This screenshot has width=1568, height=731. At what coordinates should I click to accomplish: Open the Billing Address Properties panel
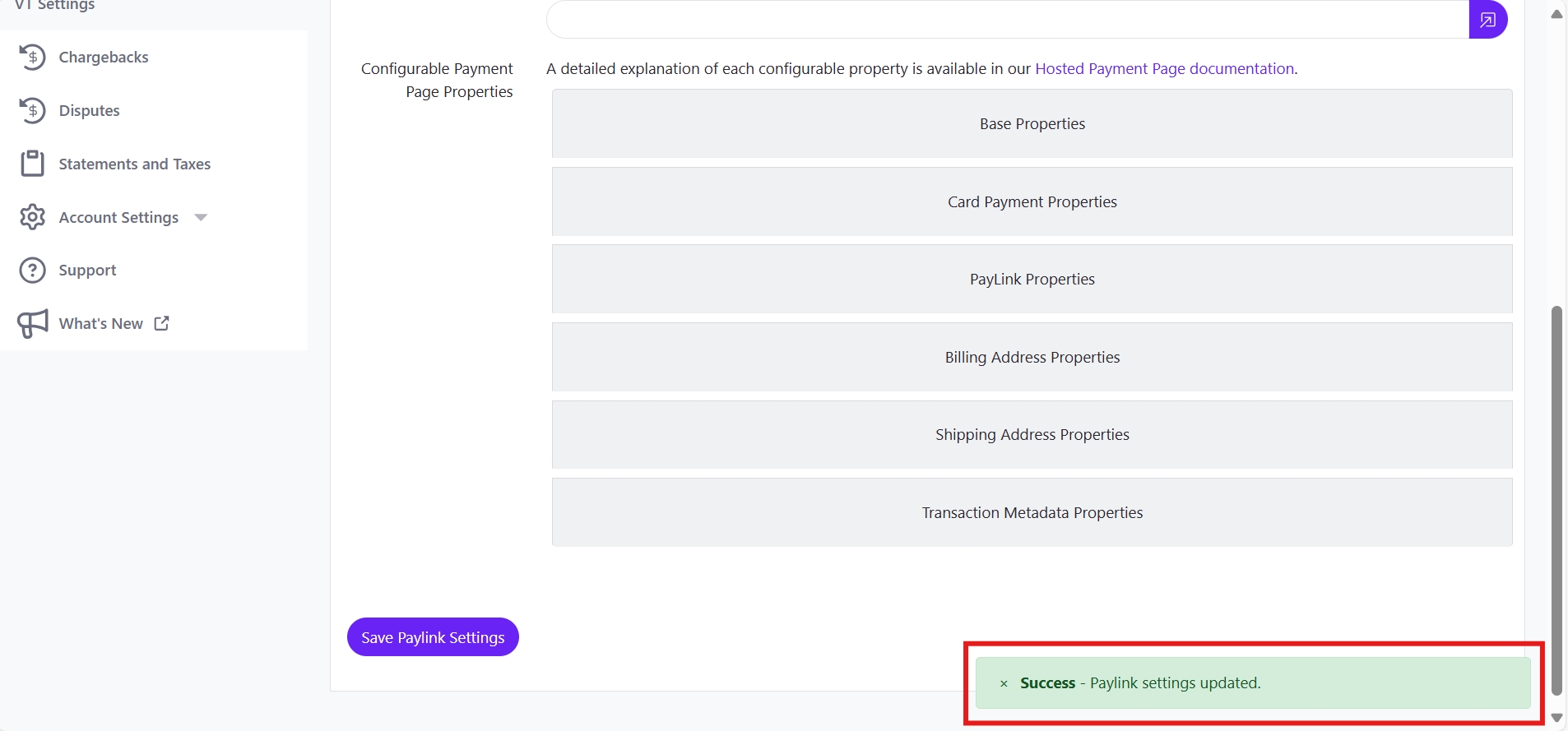(1032, 357)
